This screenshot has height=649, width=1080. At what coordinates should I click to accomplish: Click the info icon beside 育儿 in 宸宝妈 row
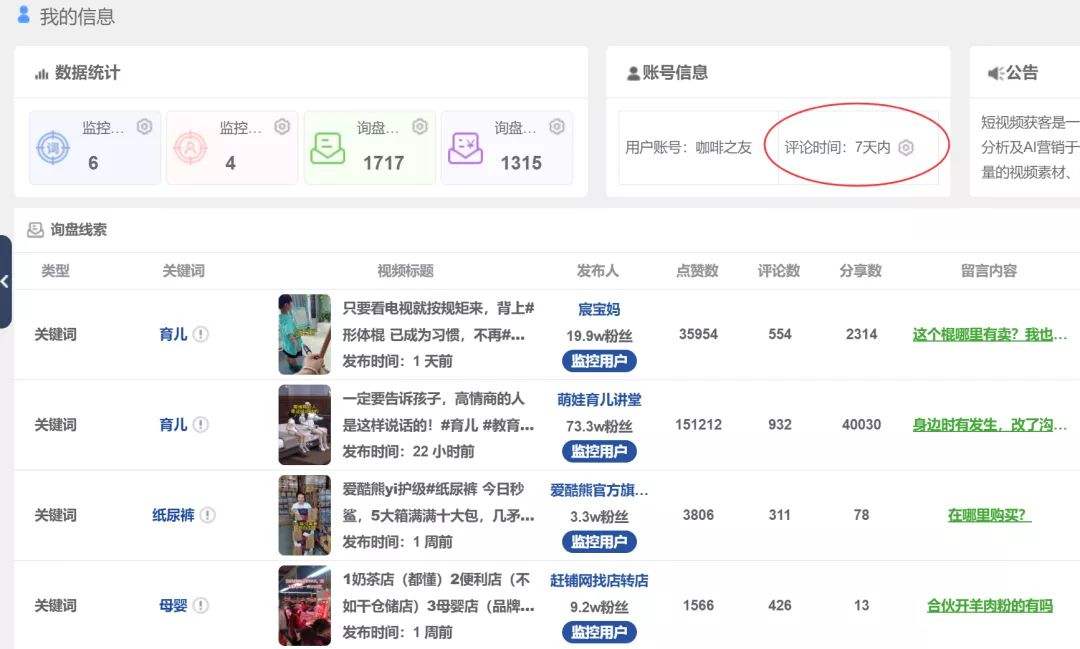pyautogui.click(x=200, y=334)
